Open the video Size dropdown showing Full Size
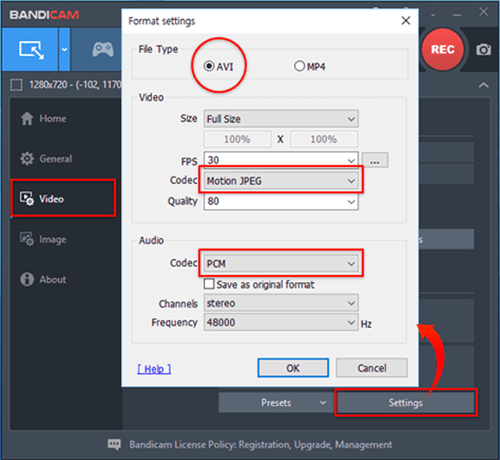Screen dimensions: 500x460 pyautogui.click(x=281, y=119)
